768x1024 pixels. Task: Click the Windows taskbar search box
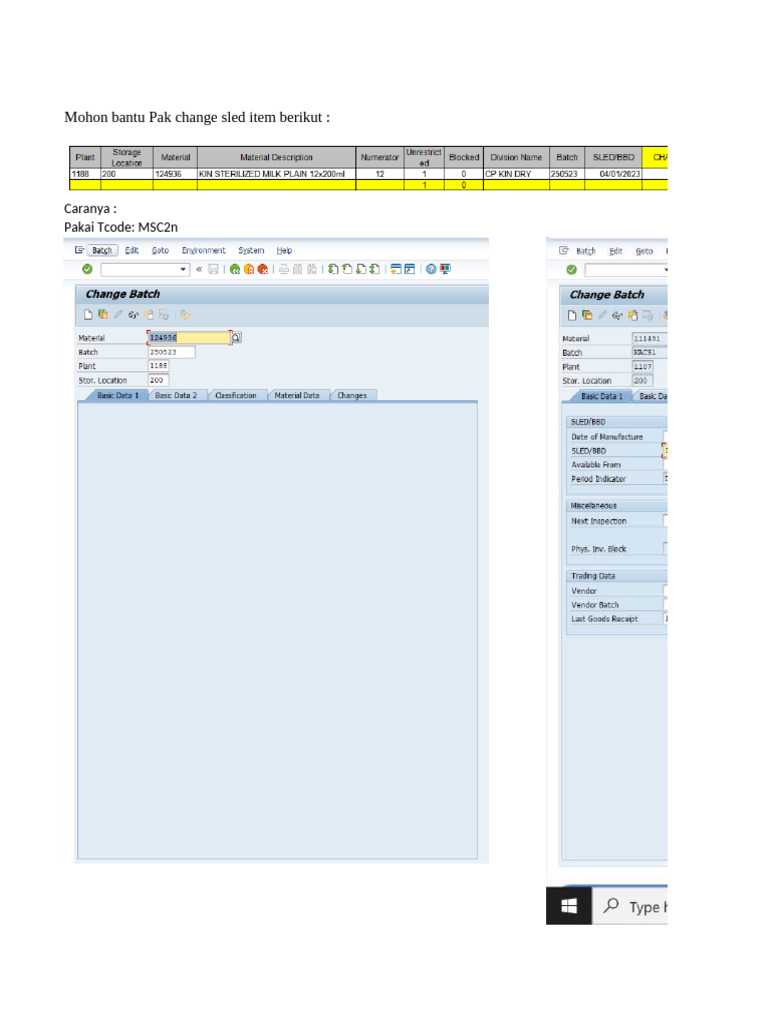630,906
